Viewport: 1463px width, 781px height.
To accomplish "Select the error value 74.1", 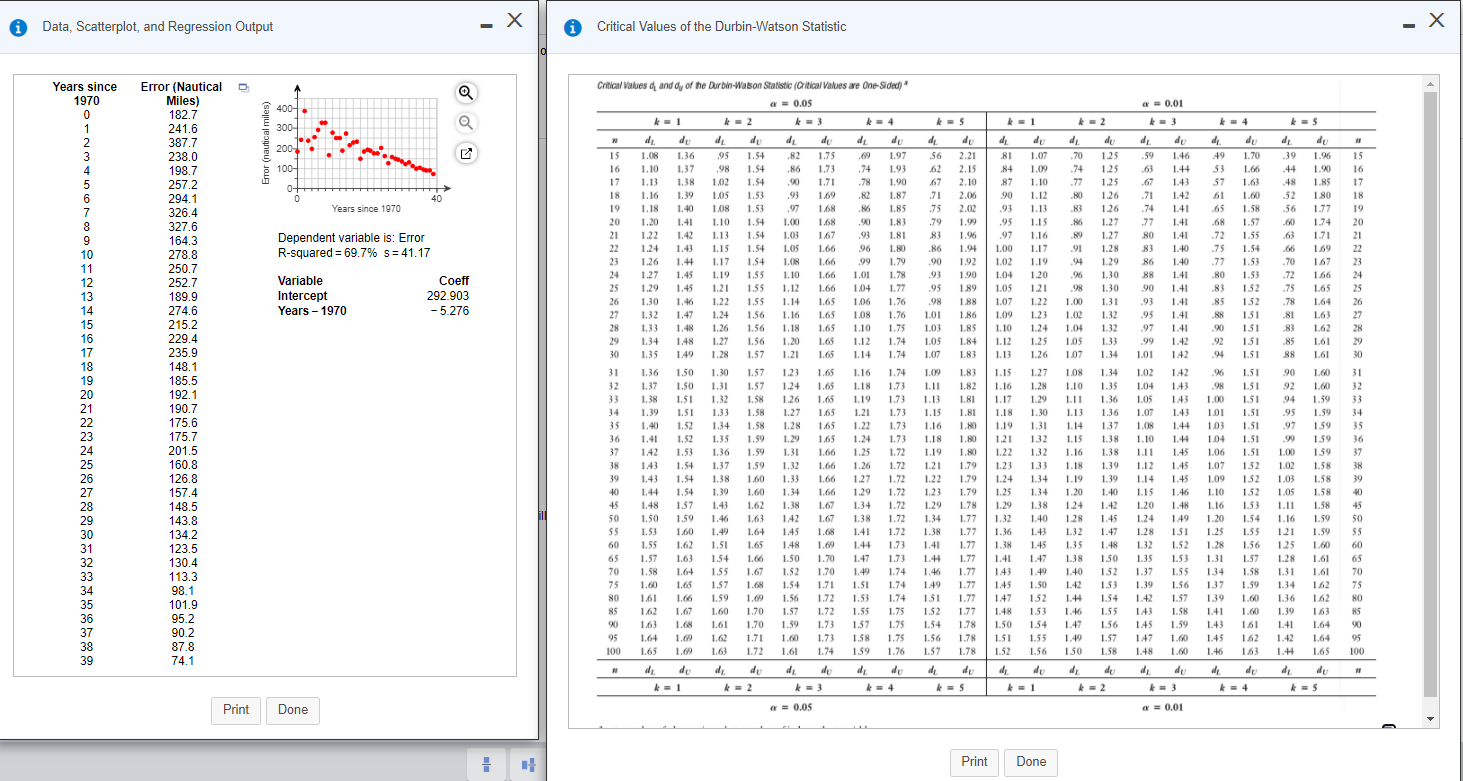I will 183,661.
